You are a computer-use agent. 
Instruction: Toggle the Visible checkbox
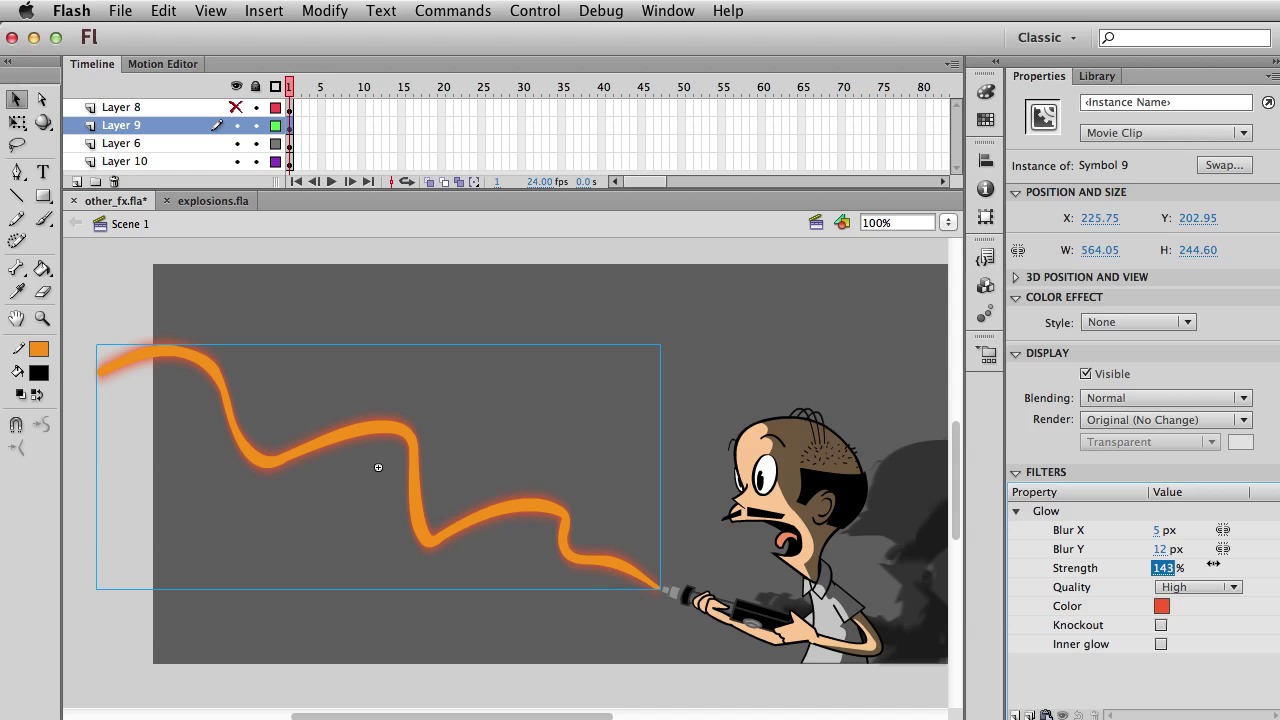(x=1086, y=374)
